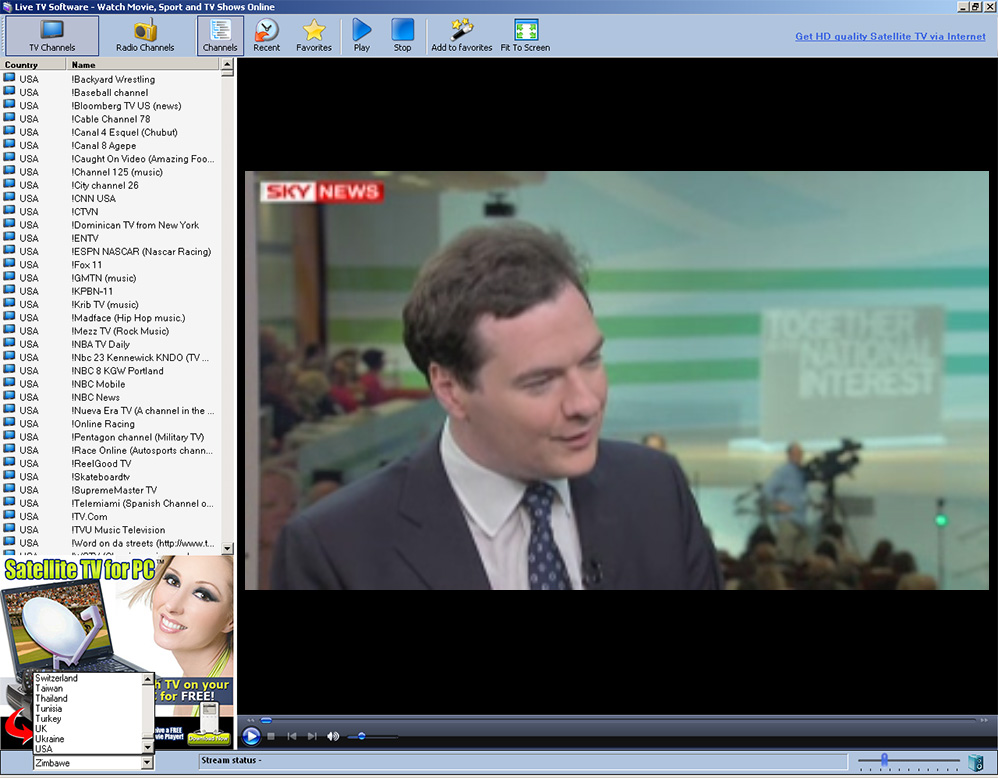Click TV icon beside !Backyard Wrestling
This screenshot has width=998, height=778.
click(10, 78)
